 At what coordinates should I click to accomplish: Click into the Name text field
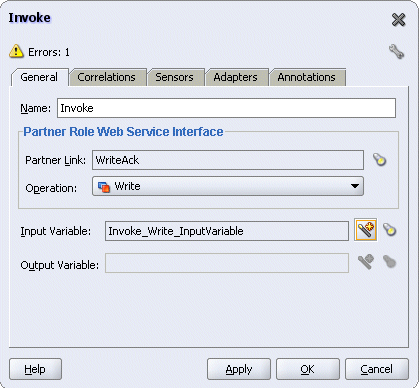tap(226, 108)
